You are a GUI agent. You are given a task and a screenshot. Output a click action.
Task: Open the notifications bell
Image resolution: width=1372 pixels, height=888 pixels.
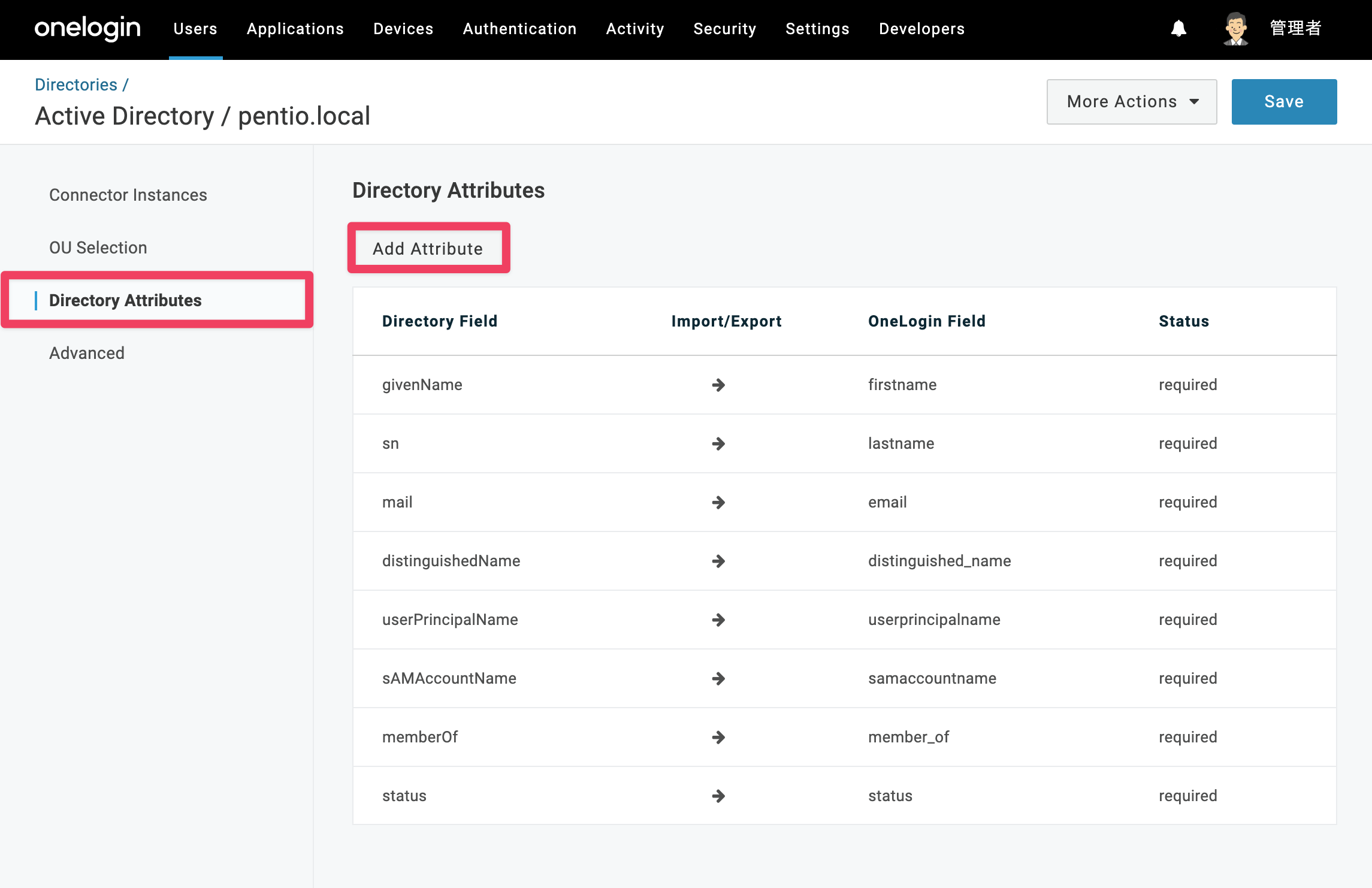[1178, 29]
